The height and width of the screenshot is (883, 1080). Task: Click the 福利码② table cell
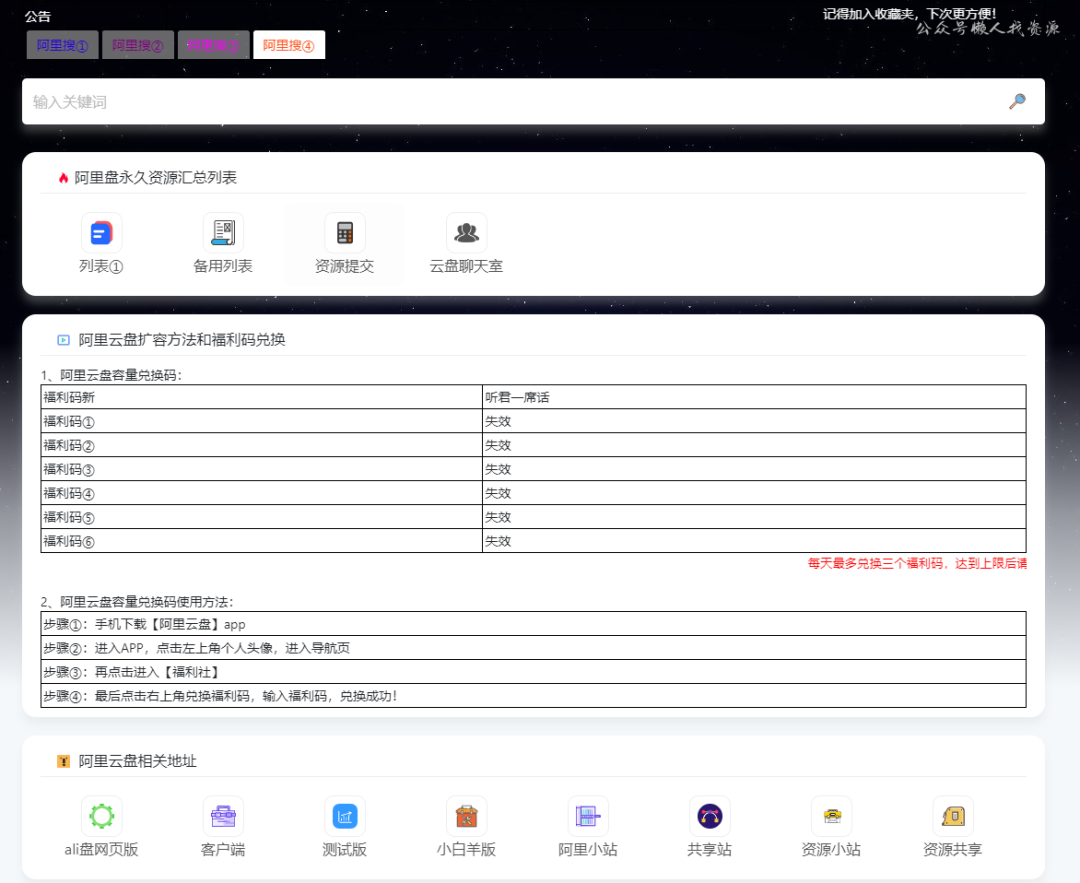pos(262,445)
